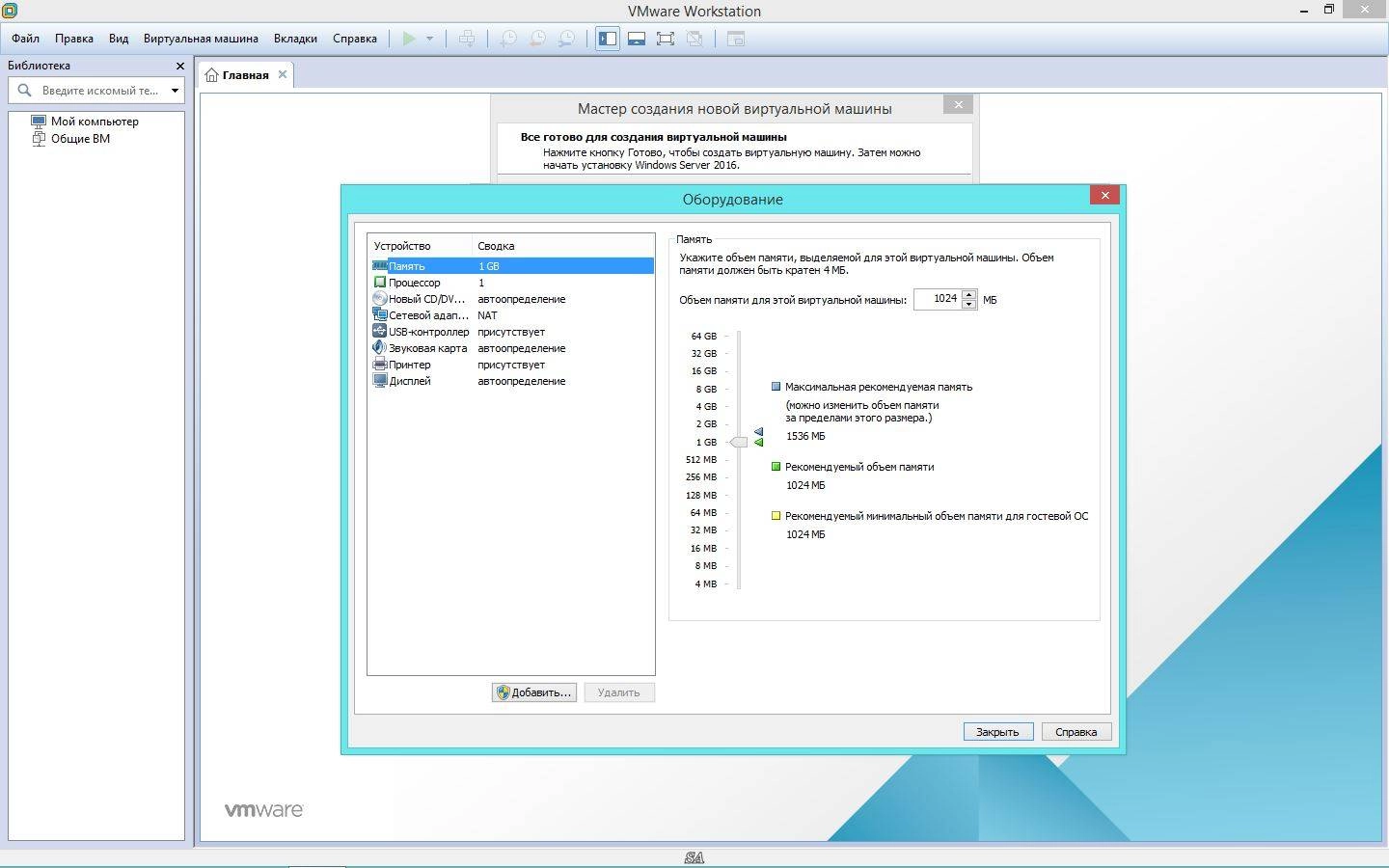Click the memory slider thumb at 1 GB

(x=739, y=442)
